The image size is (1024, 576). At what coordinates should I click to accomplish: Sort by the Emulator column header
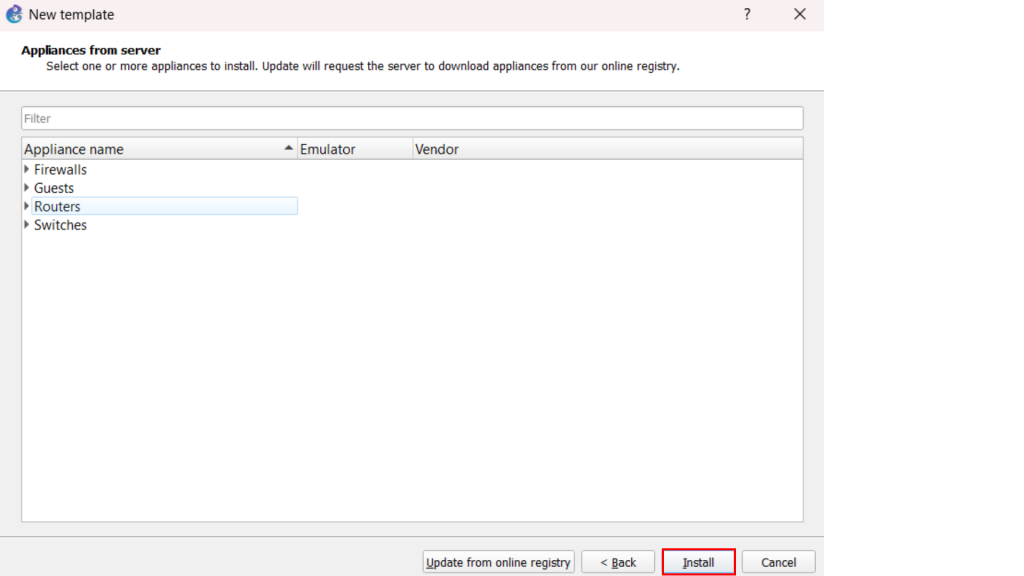click(x=354, y=149)
